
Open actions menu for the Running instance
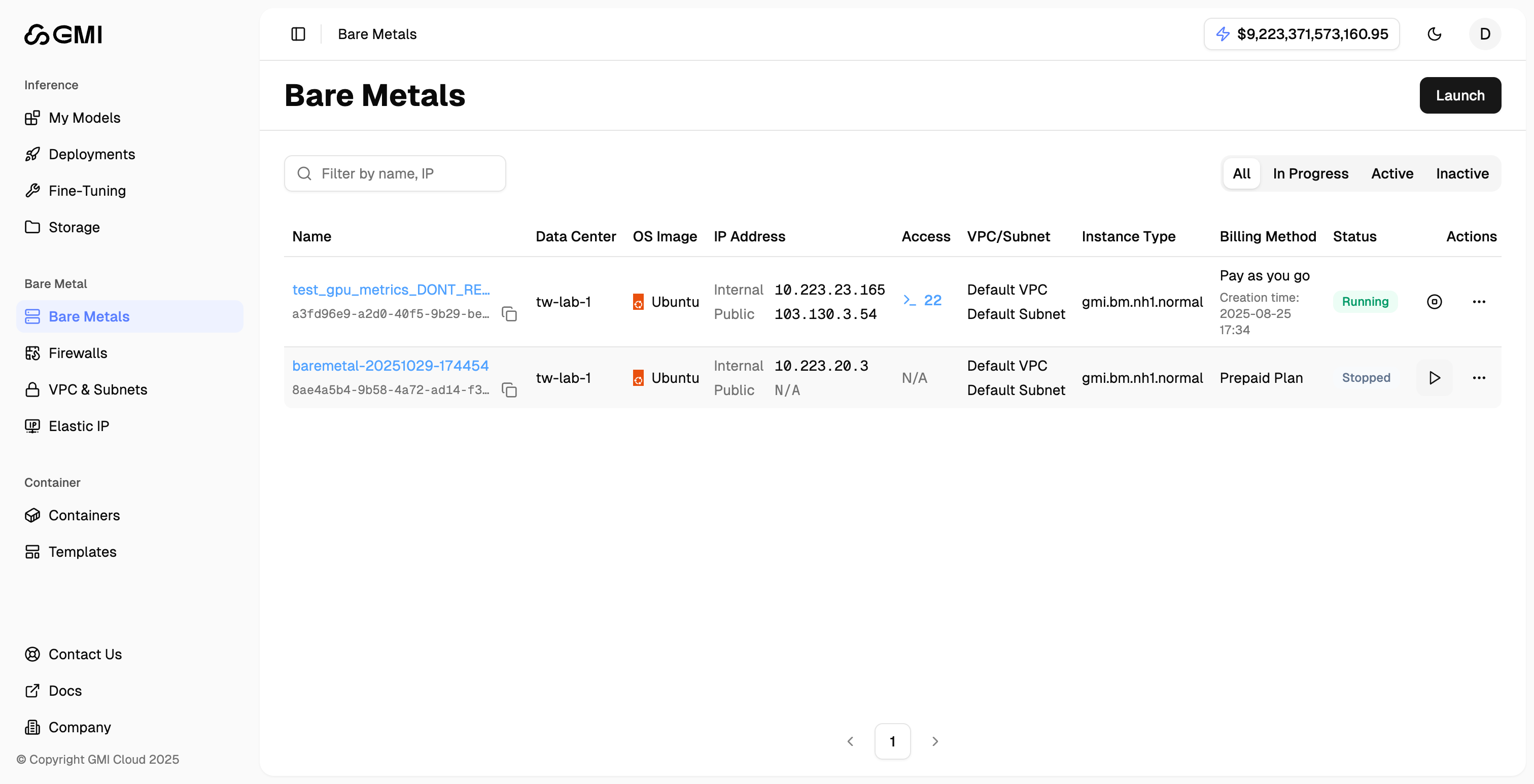point(1479,302)
